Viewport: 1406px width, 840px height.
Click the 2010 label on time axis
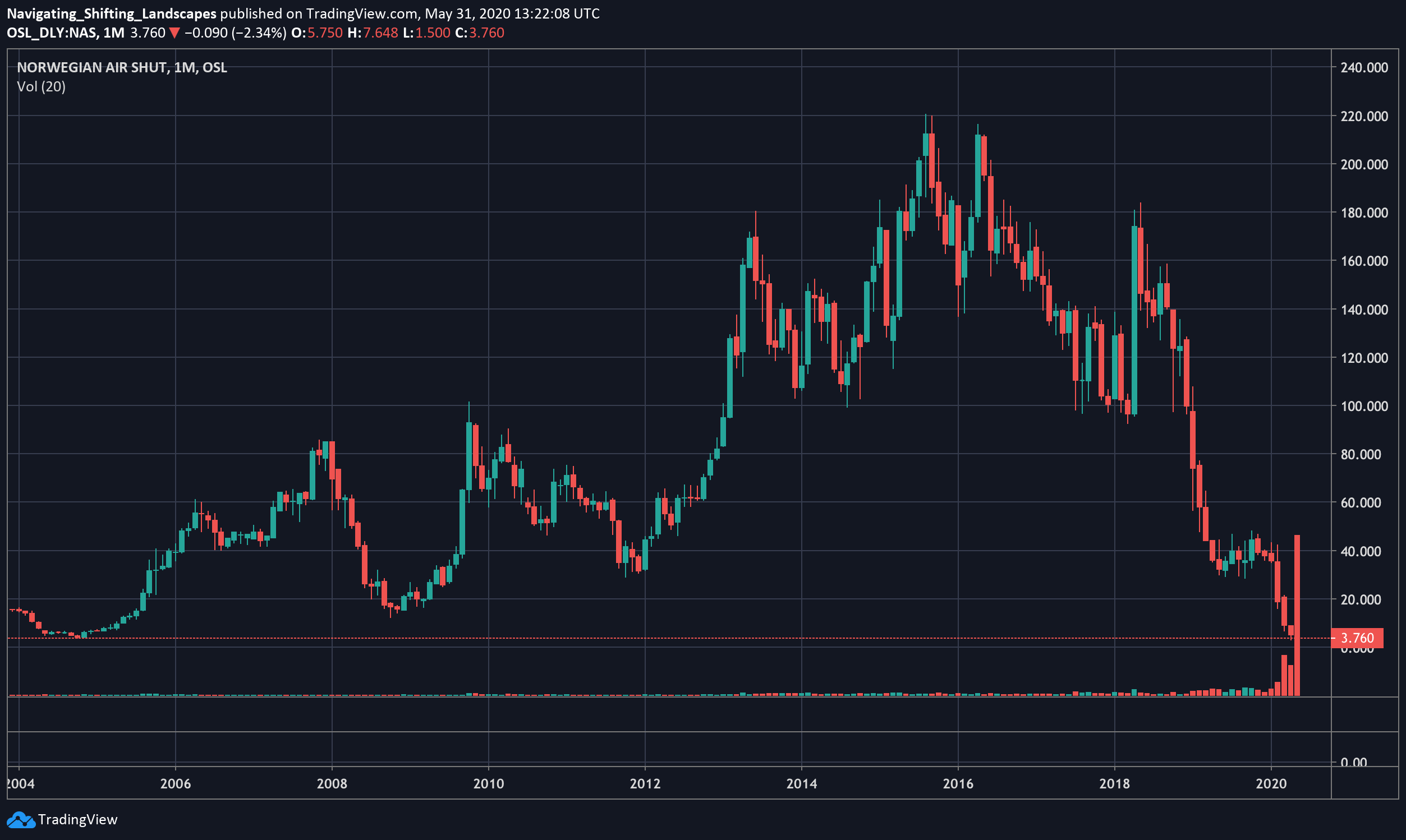(x=489, y=784)
